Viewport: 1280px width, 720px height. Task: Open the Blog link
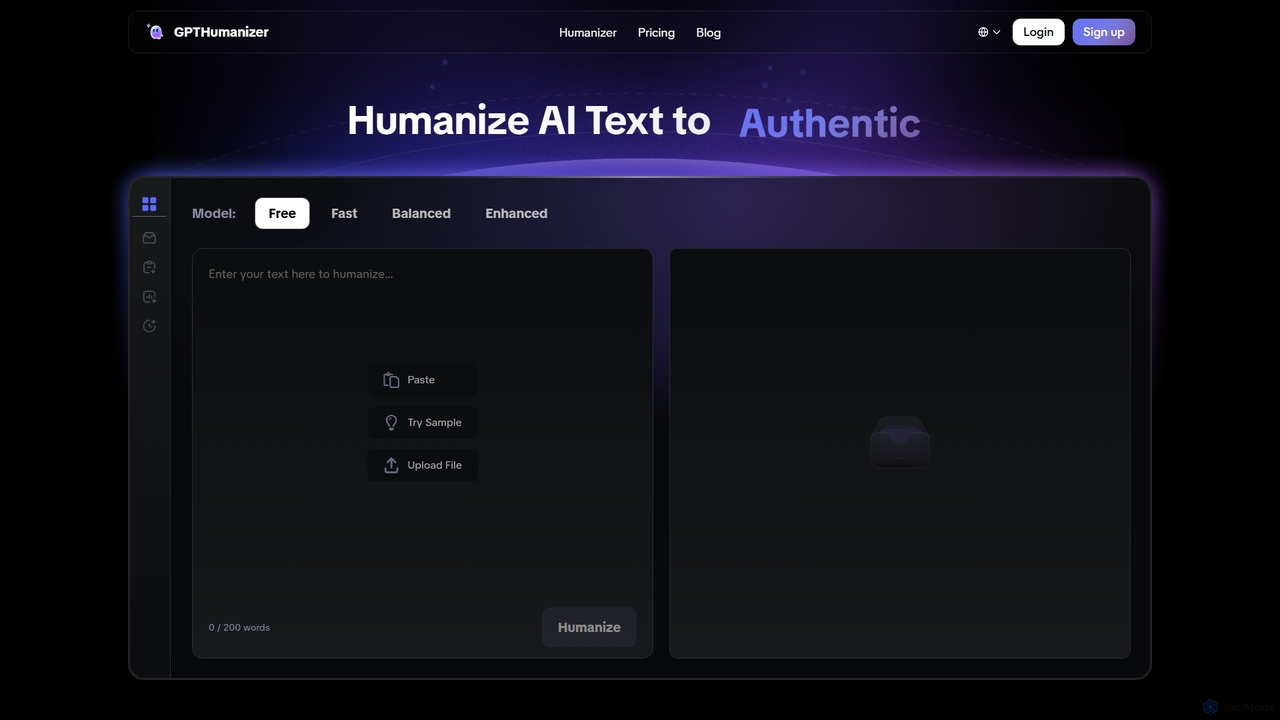point(708,32)
